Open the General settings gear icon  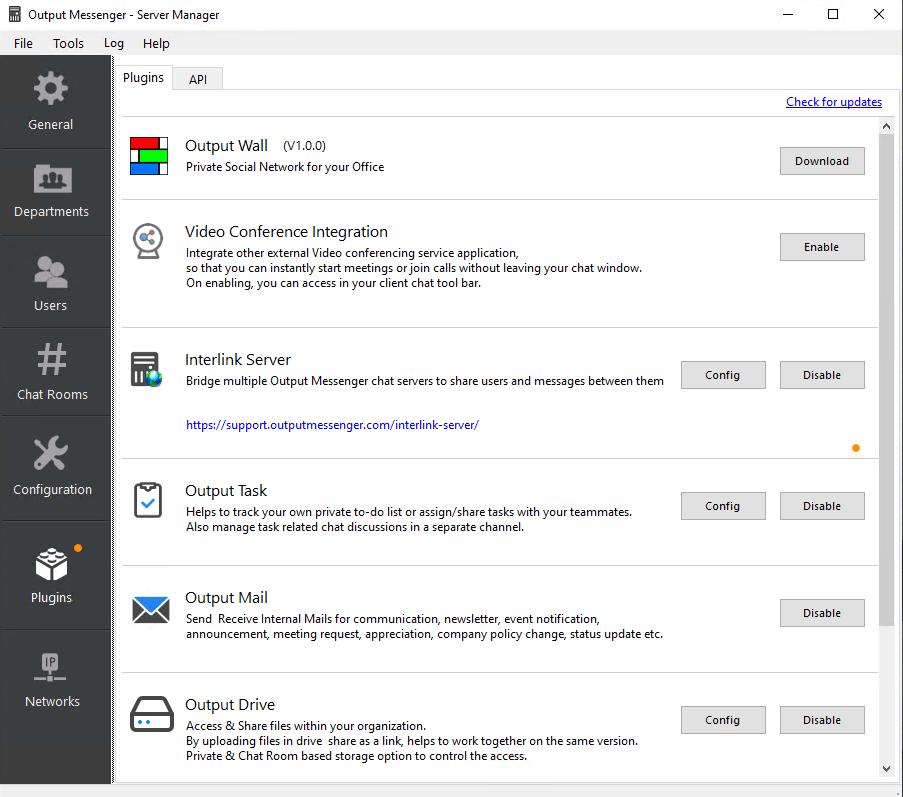[51, 88]
